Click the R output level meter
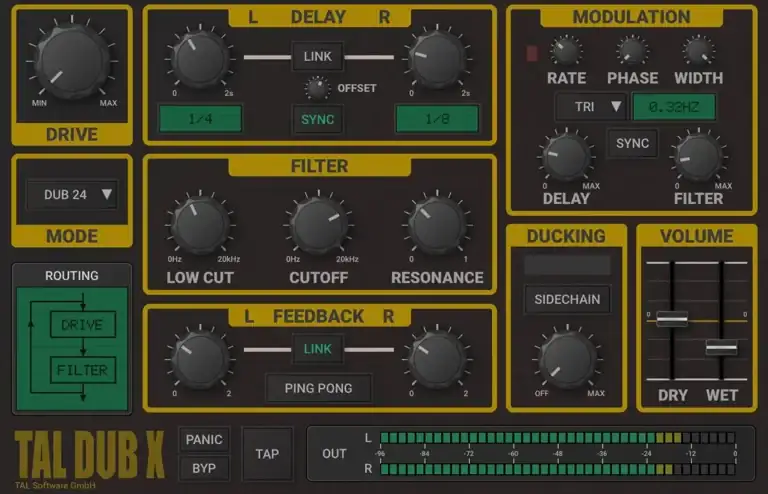The width and height of the screenshot is (768, 494). coord(557,470)
